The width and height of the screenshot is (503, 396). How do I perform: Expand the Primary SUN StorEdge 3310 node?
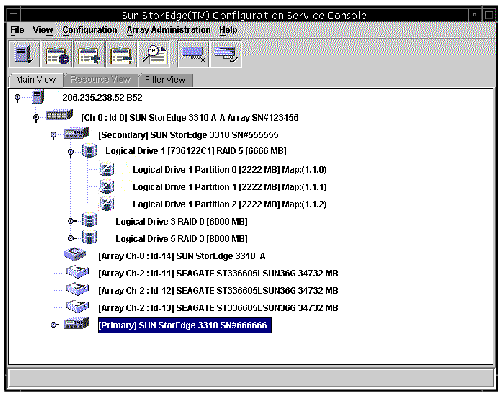point(54,325)
